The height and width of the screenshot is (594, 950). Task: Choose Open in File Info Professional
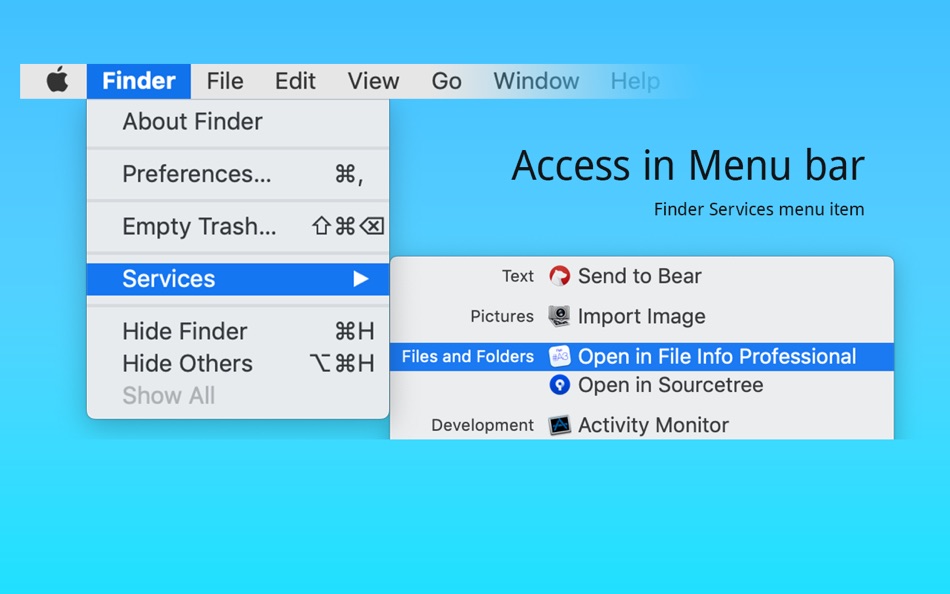[642, 356]
